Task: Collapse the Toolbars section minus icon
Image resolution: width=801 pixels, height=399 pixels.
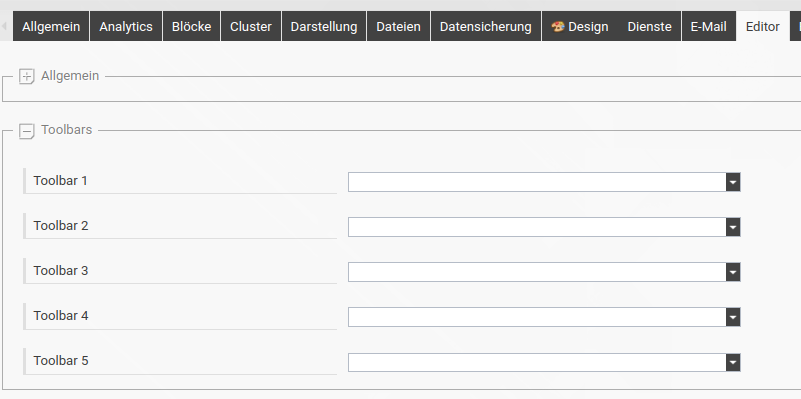Action: tap(26, 131)
